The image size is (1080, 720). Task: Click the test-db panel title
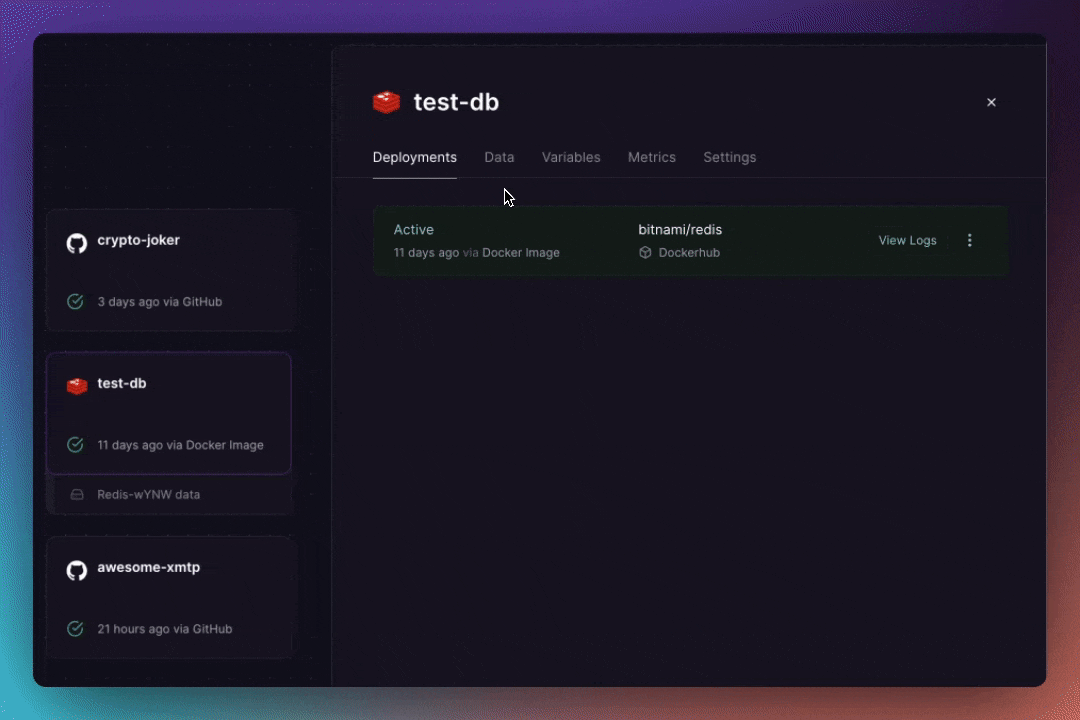[x=456, y=102]
